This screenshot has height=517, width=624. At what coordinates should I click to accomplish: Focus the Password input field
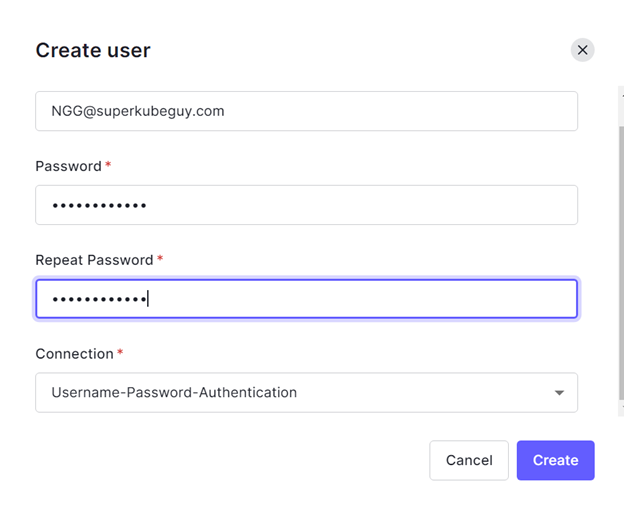[306, 205]
